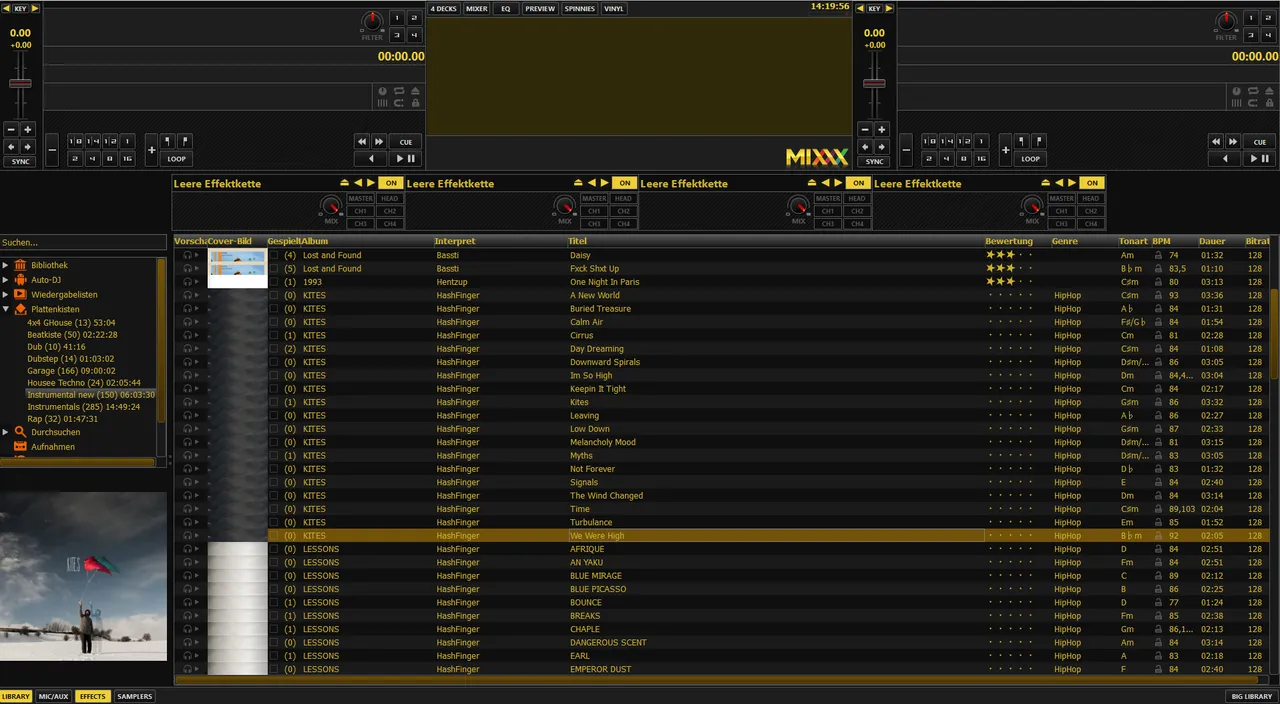Halve the loop size on left deck
This screenshot has width=1280, height=704.
(52, 150)
